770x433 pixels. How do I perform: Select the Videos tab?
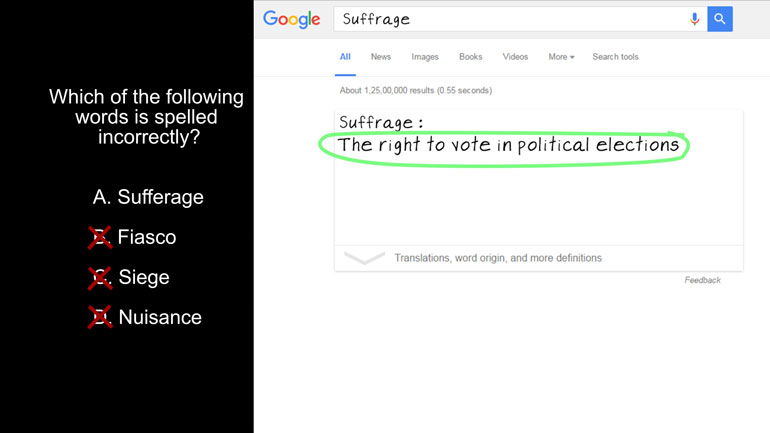point(515,57)
